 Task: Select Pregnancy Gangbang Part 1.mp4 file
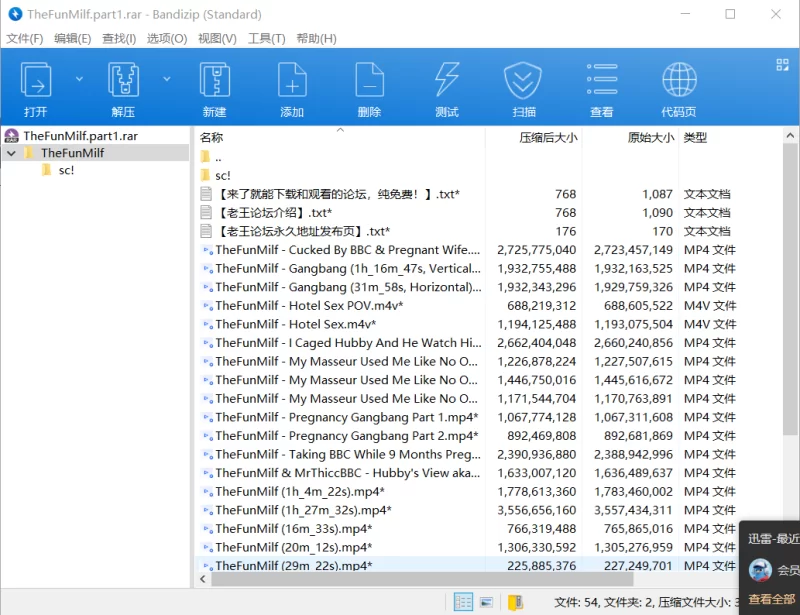(x=347, y=417)
